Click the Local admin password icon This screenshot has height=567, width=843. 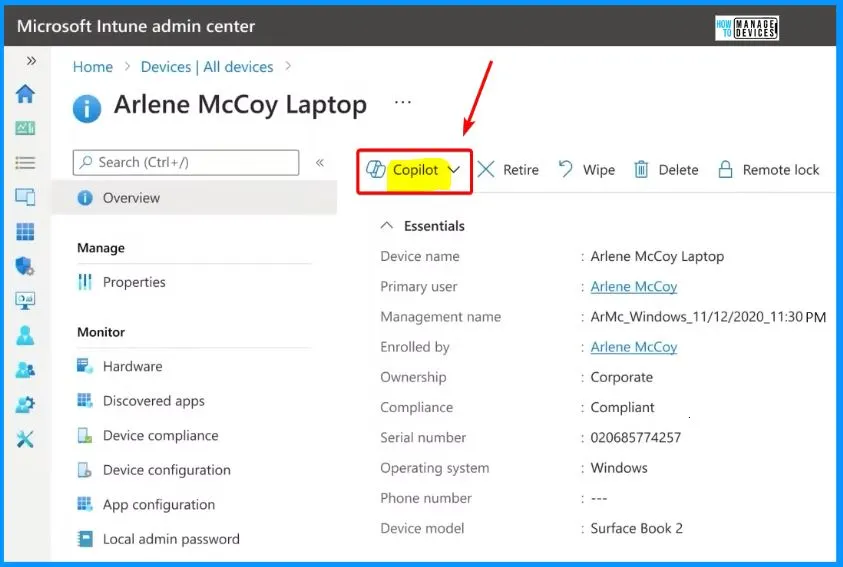(85, 539)
